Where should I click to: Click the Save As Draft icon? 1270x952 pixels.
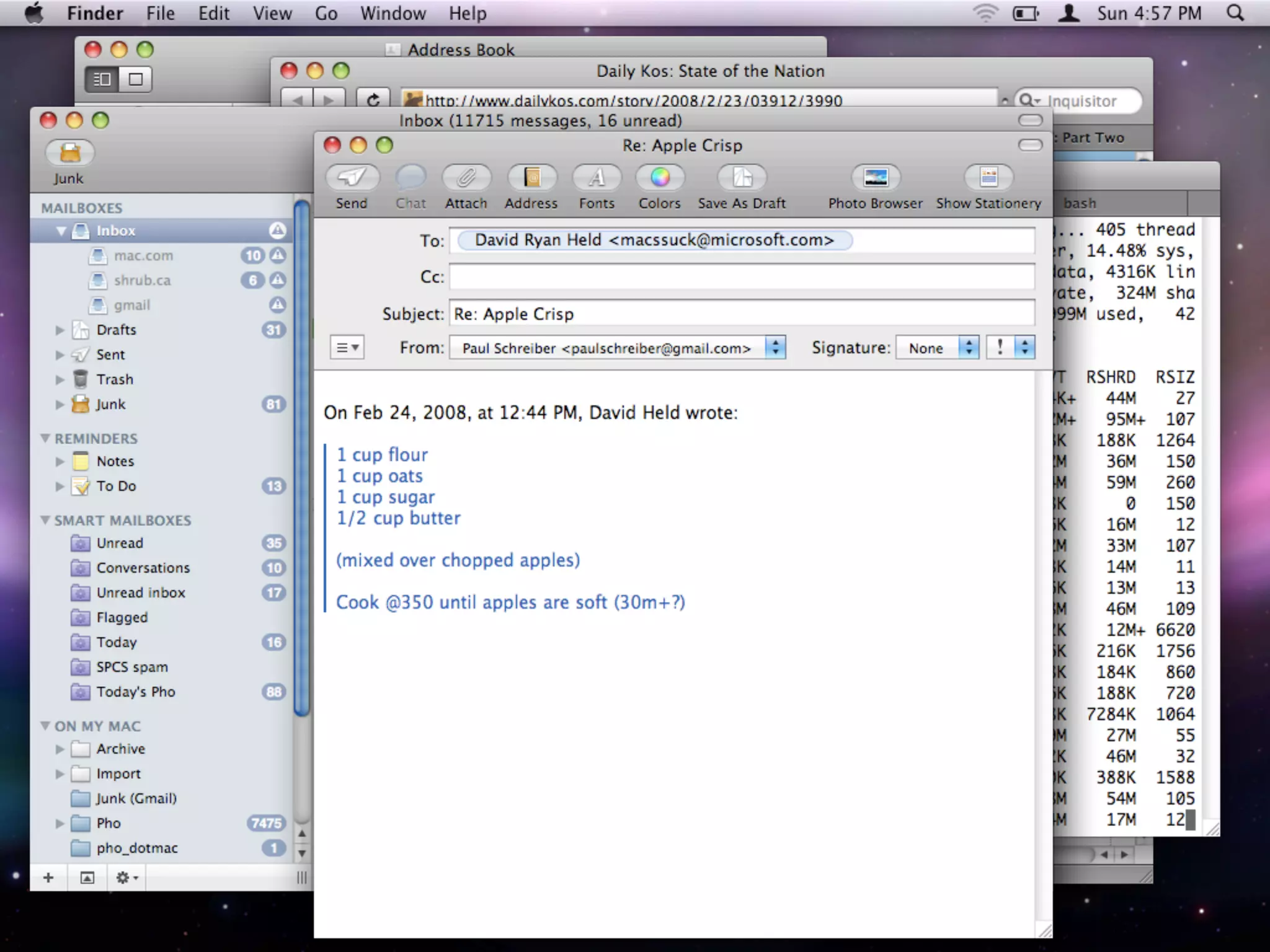[x=742, y=178]
